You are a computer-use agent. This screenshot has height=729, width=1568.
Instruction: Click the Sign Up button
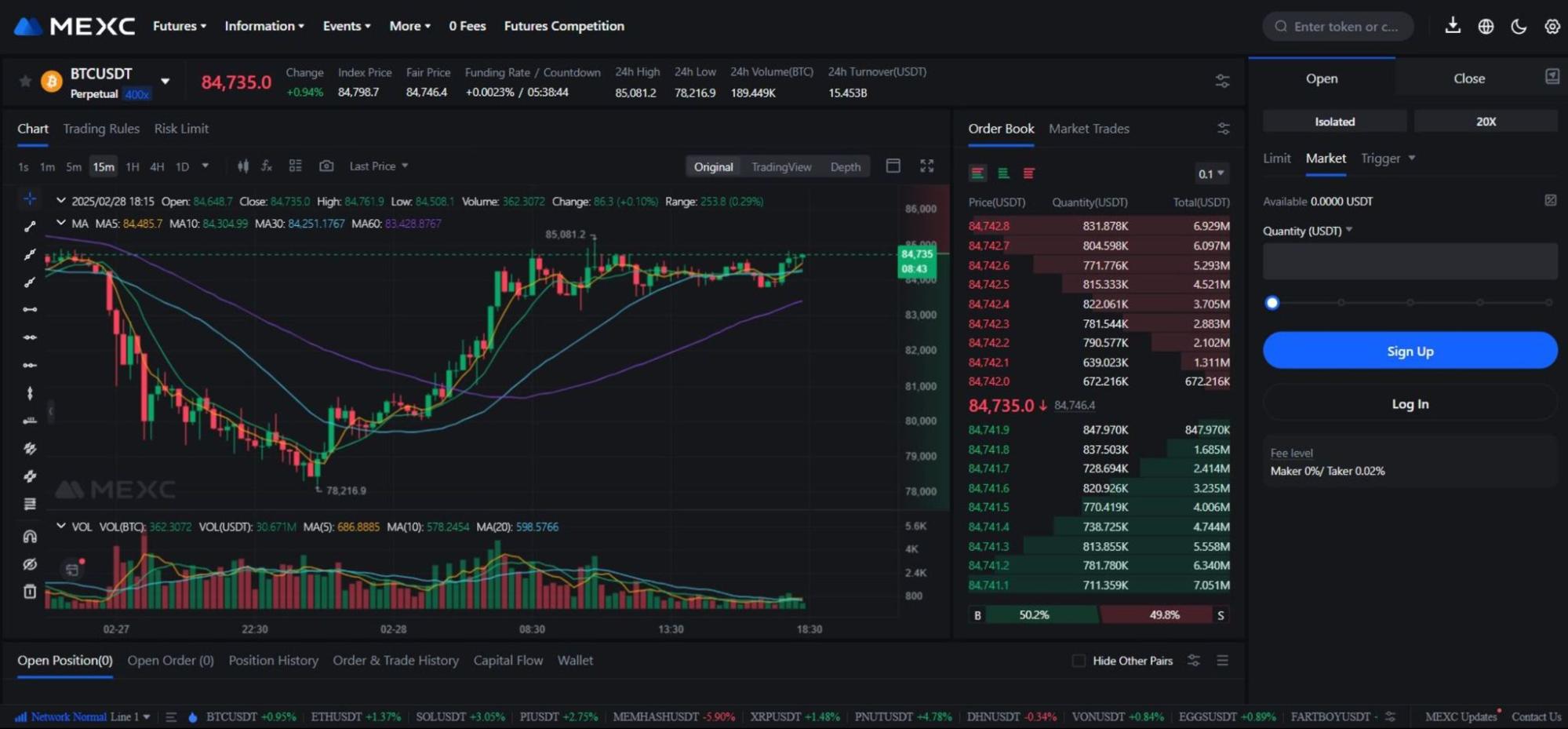(1410, 351)
